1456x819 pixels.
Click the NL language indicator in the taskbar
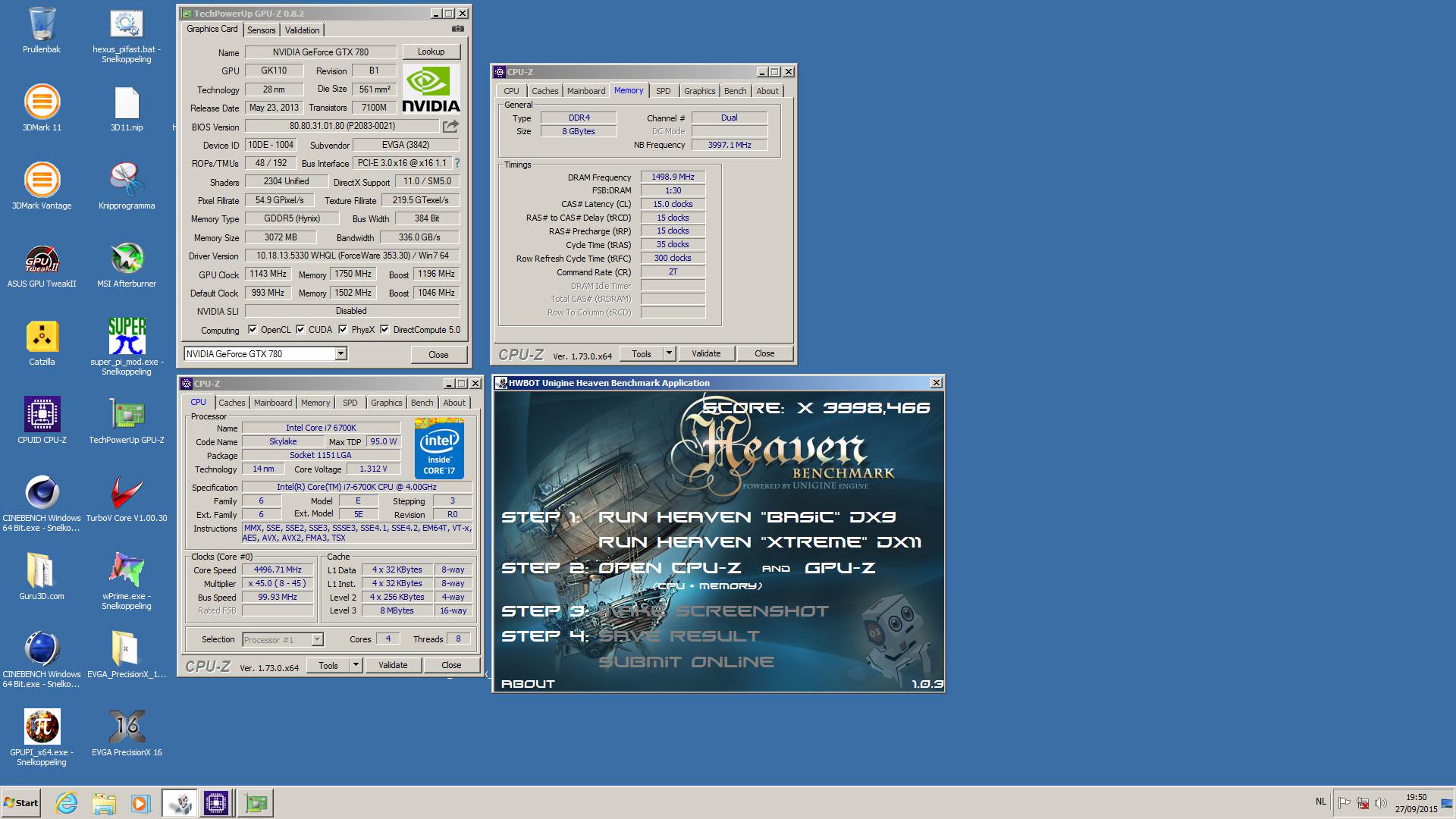(1321, 802)
